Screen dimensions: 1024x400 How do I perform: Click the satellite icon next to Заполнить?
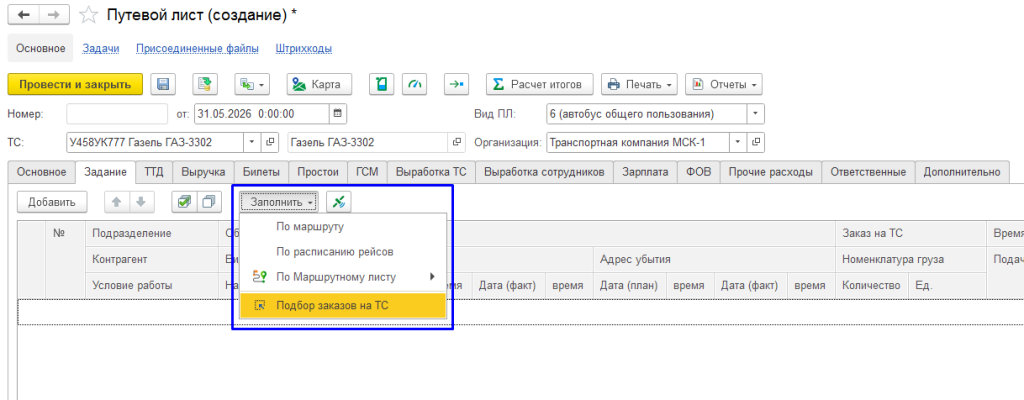tap(338, 203)
